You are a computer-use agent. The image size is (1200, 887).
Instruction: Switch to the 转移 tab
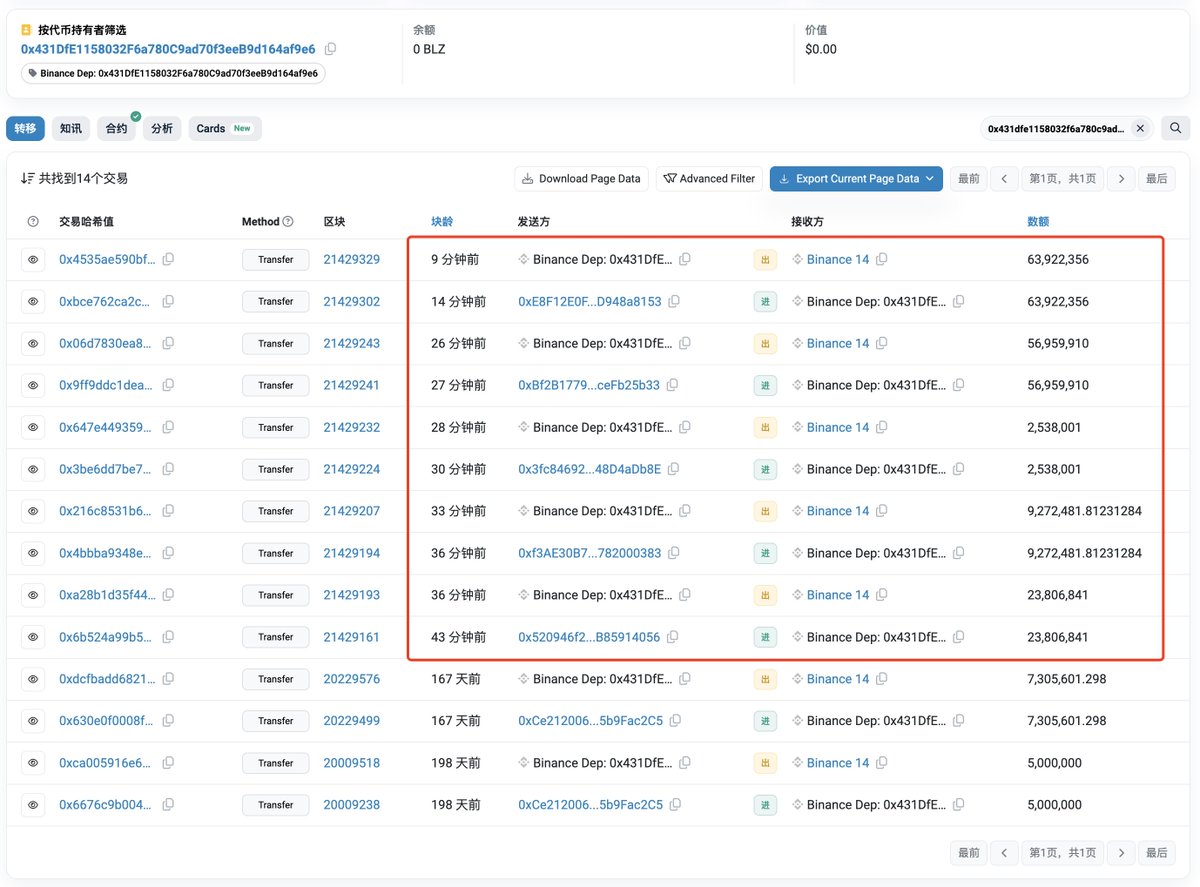(25, 128)
